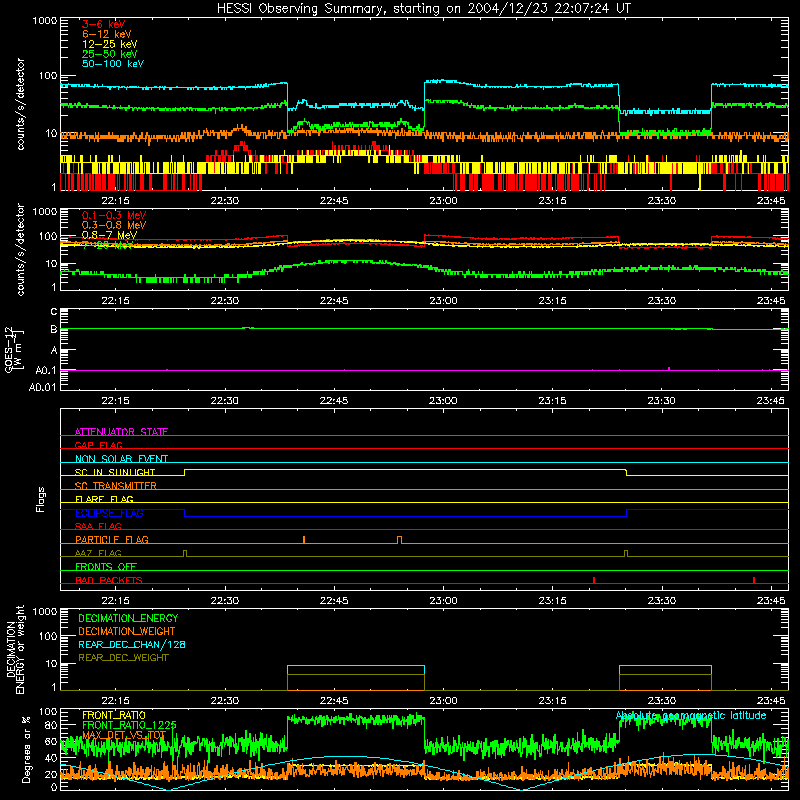Select the 6-12 keV legend label
This screenshot has width=800, height=800.
(107, 34)
